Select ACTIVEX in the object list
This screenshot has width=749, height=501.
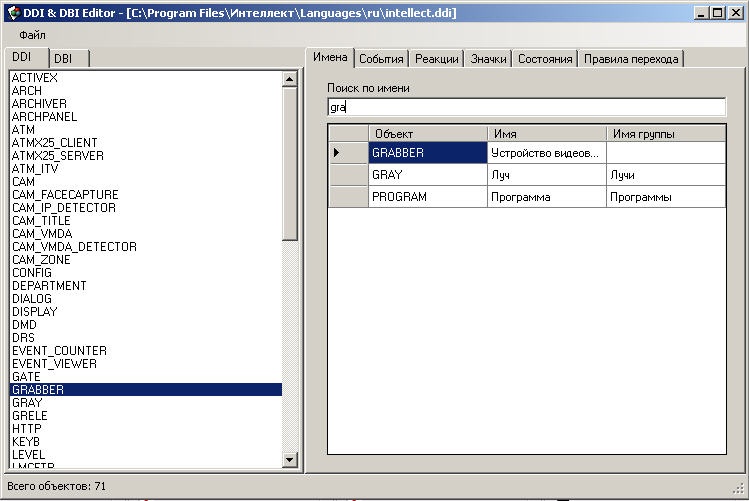click(36, 78)
